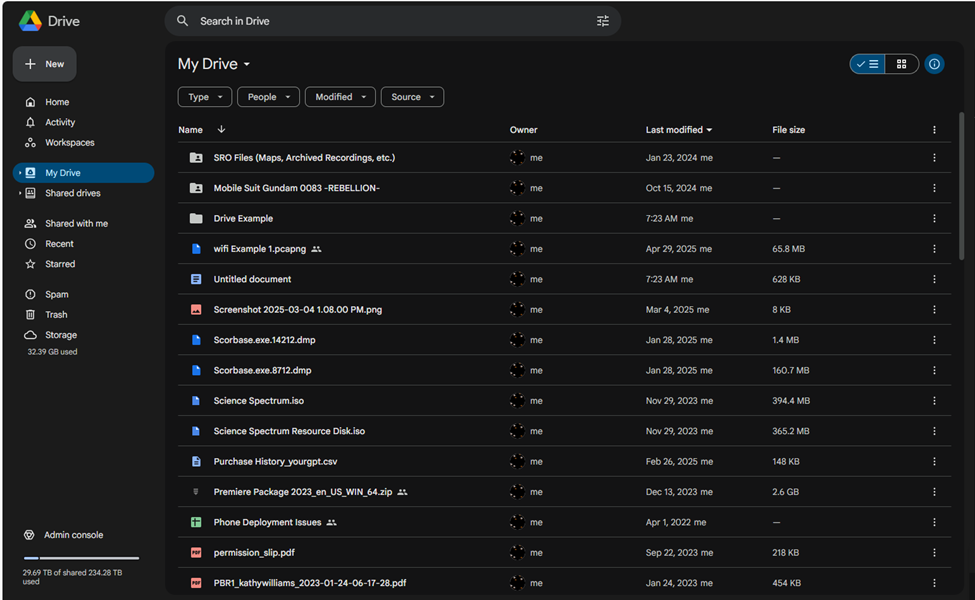Open the Admin console link

click(73, 535)
